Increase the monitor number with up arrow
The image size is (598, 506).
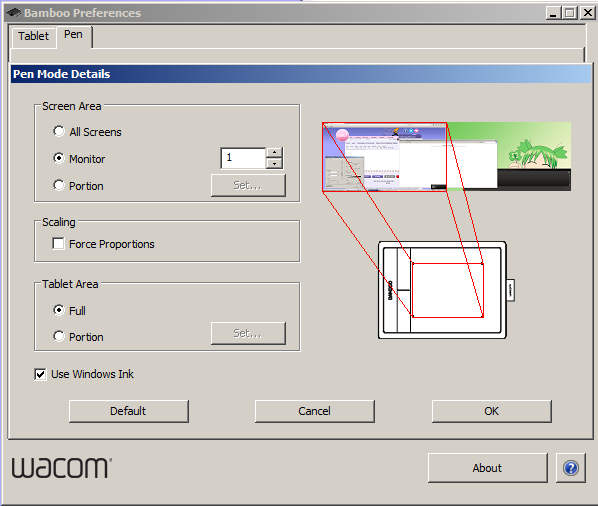(x=274, y=153)
